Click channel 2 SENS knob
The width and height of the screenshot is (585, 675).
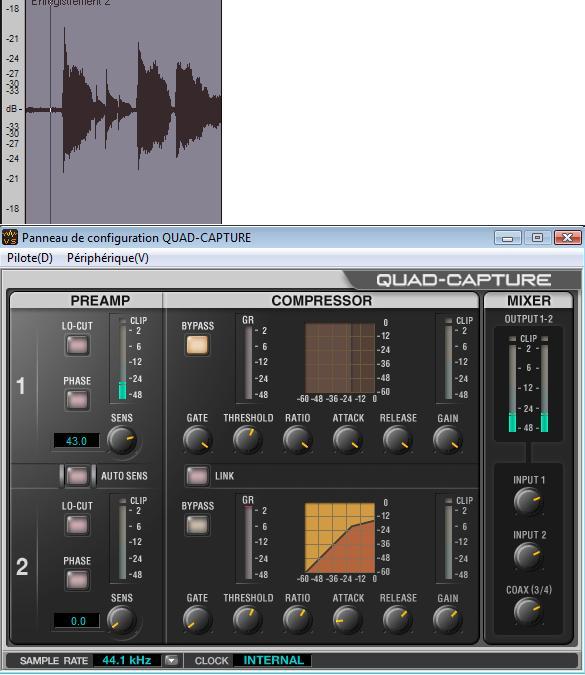(x=122, y=620)
